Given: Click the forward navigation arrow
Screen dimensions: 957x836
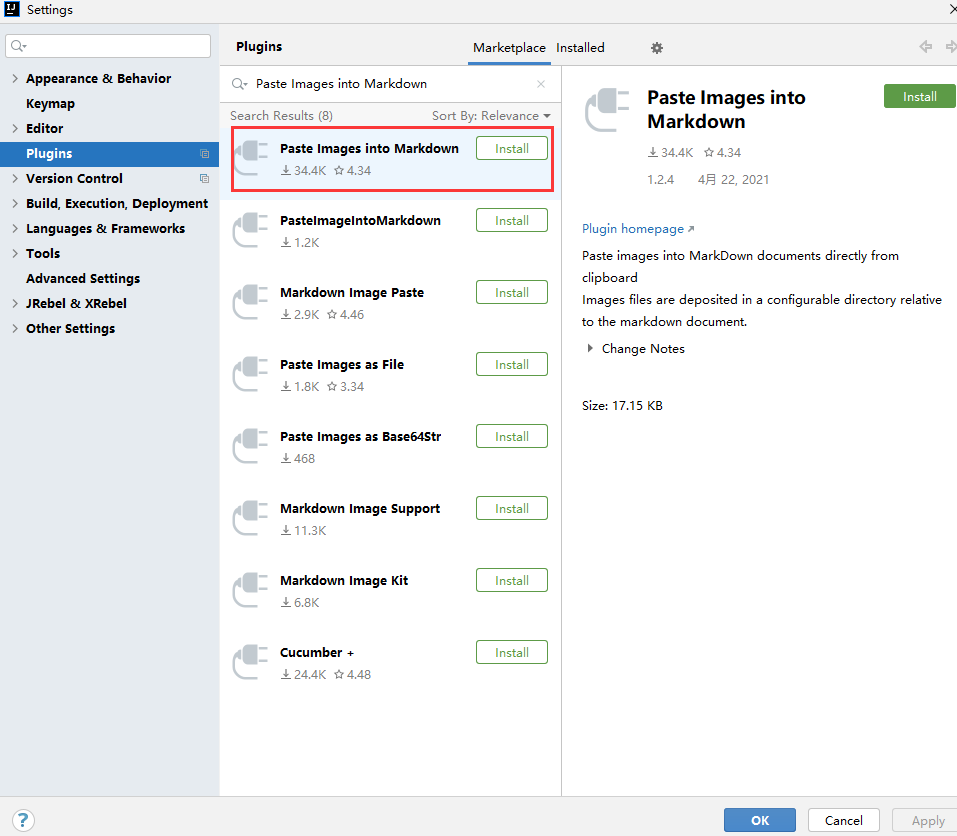Looking at the screenshot, I should tap(951, 46).
